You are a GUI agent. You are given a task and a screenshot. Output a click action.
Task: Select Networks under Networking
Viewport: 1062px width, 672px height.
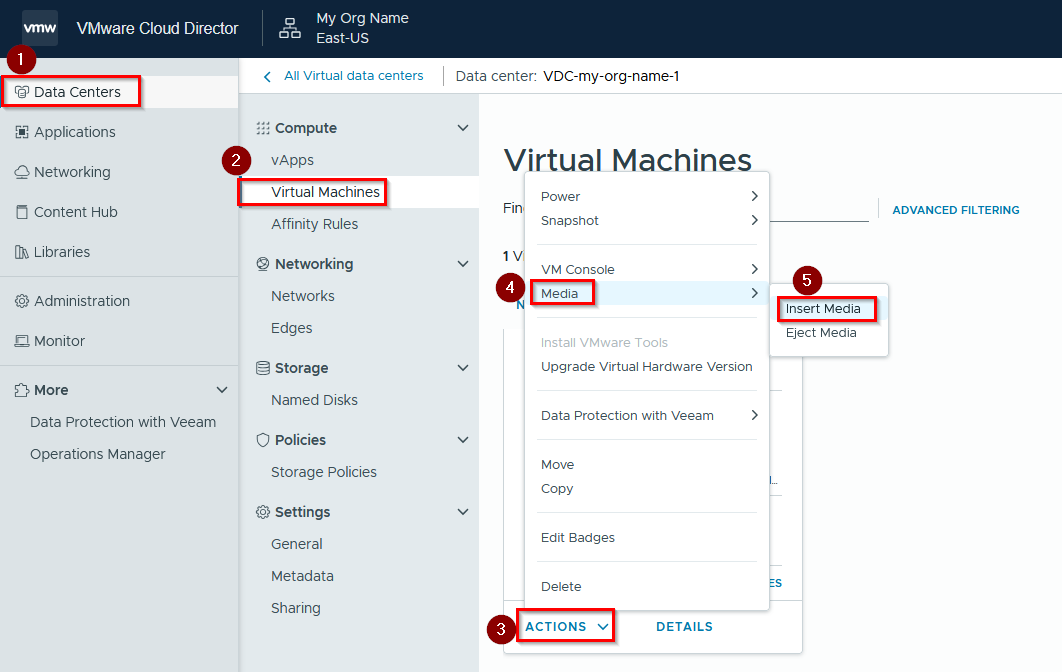pyautogui.click(x=303, y=296)
